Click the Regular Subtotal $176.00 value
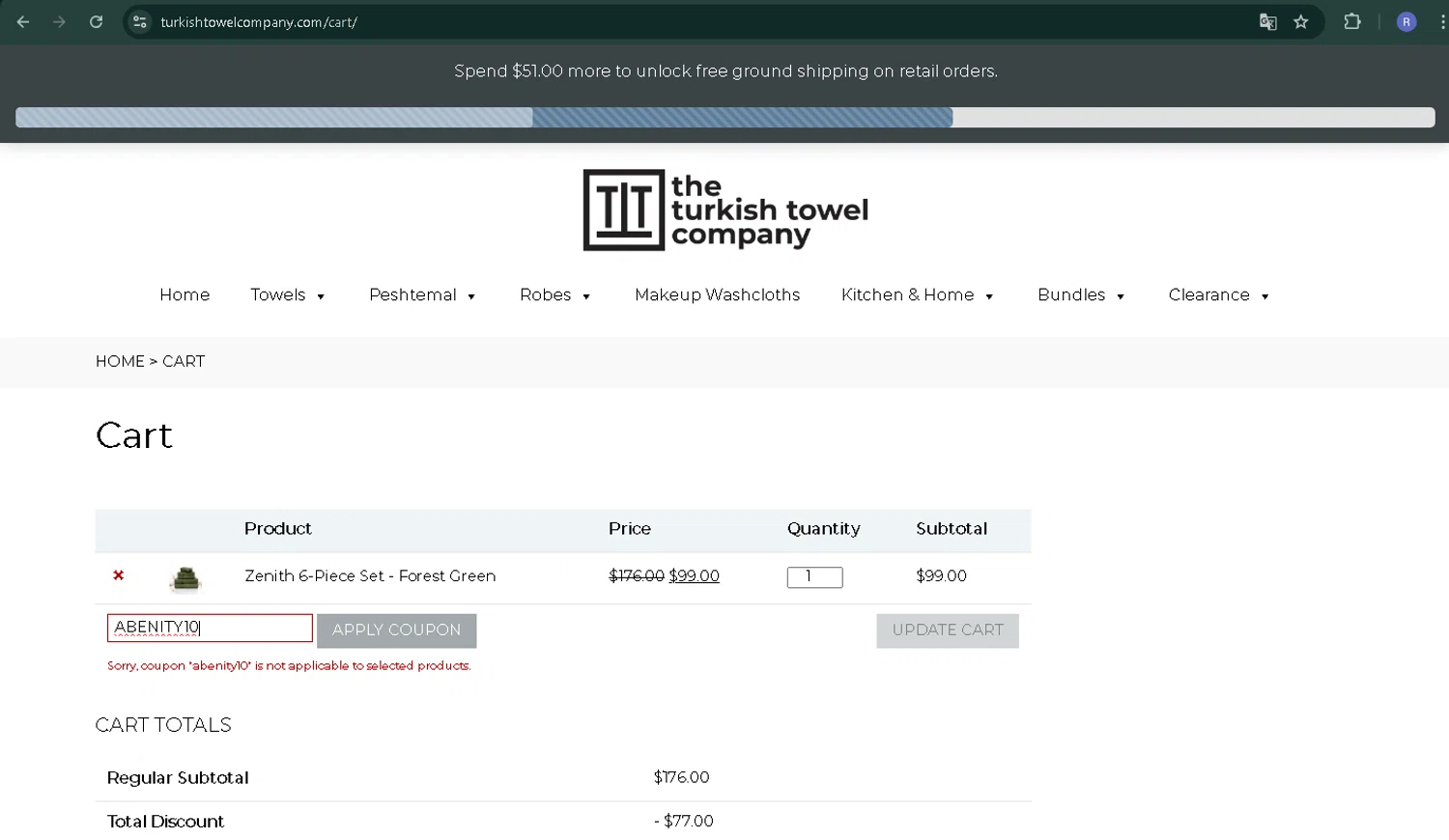The height and width of the screenshot is (840, 1449). pos(681,777)
